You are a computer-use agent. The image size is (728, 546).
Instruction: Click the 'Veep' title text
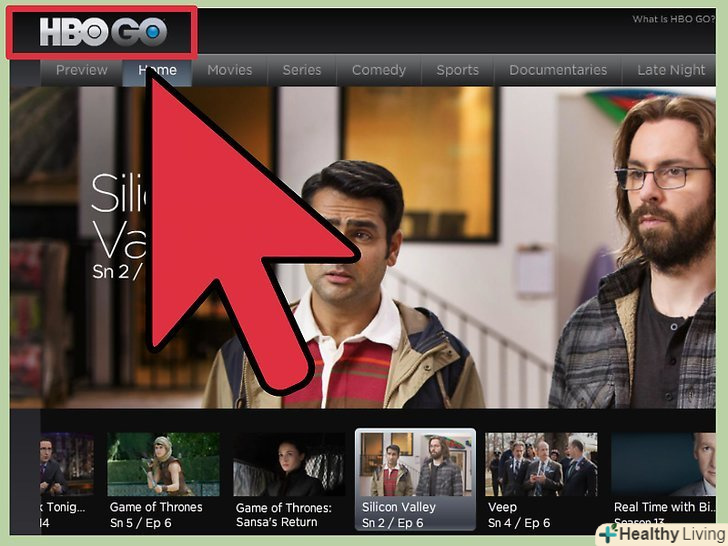pyautogui.click(x=502, y=507)
